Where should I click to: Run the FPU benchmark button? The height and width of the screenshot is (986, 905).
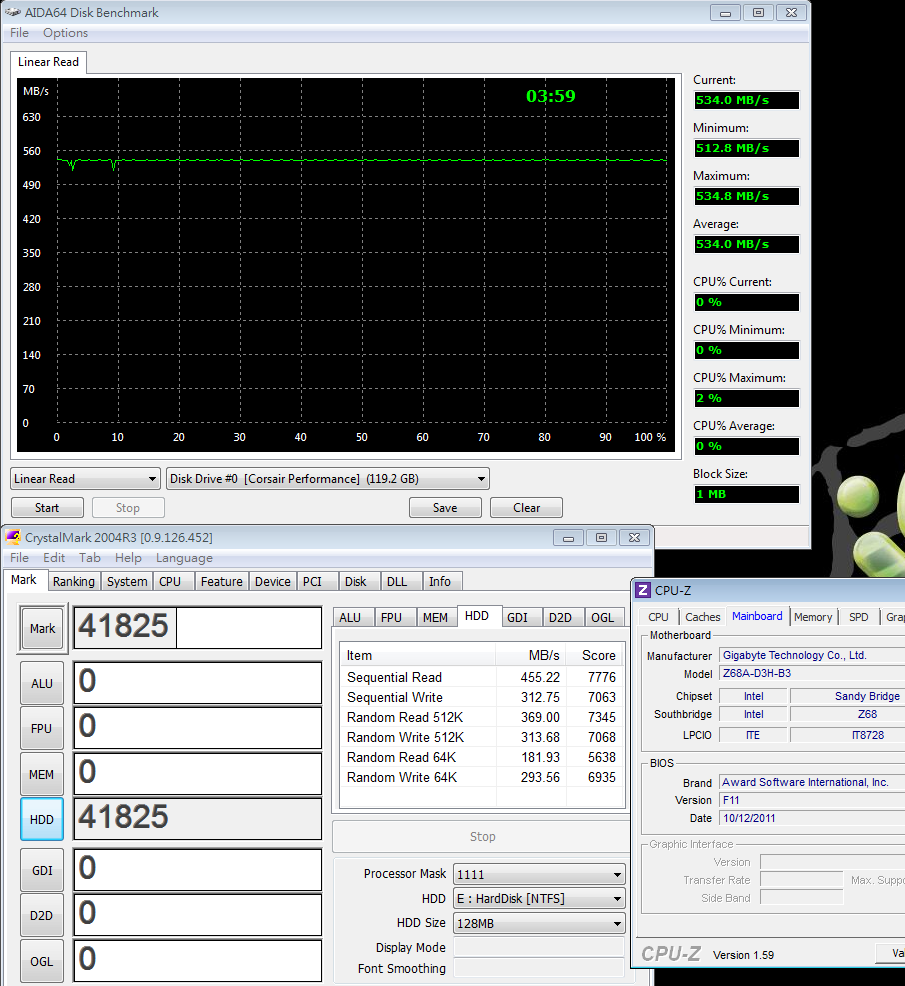42,729
